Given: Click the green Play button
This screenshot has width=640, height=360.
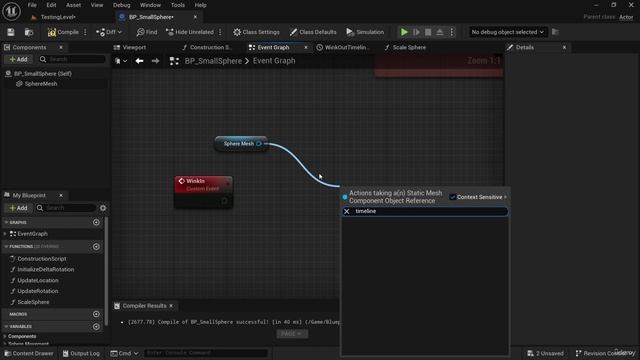Looking at the screenshot, I should 404,32.
